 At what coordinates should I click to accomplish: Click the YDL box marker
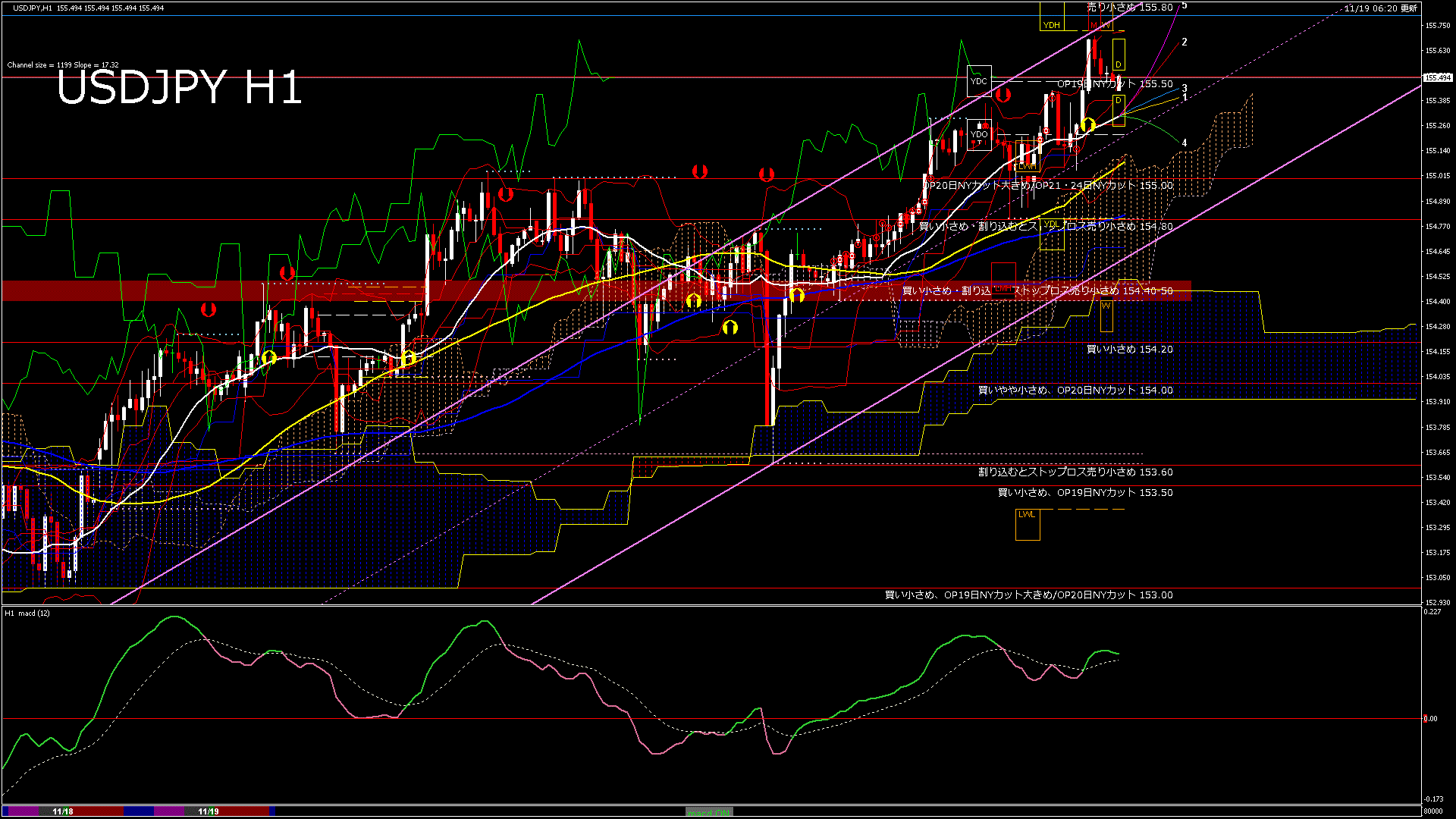pos(1051,234)
